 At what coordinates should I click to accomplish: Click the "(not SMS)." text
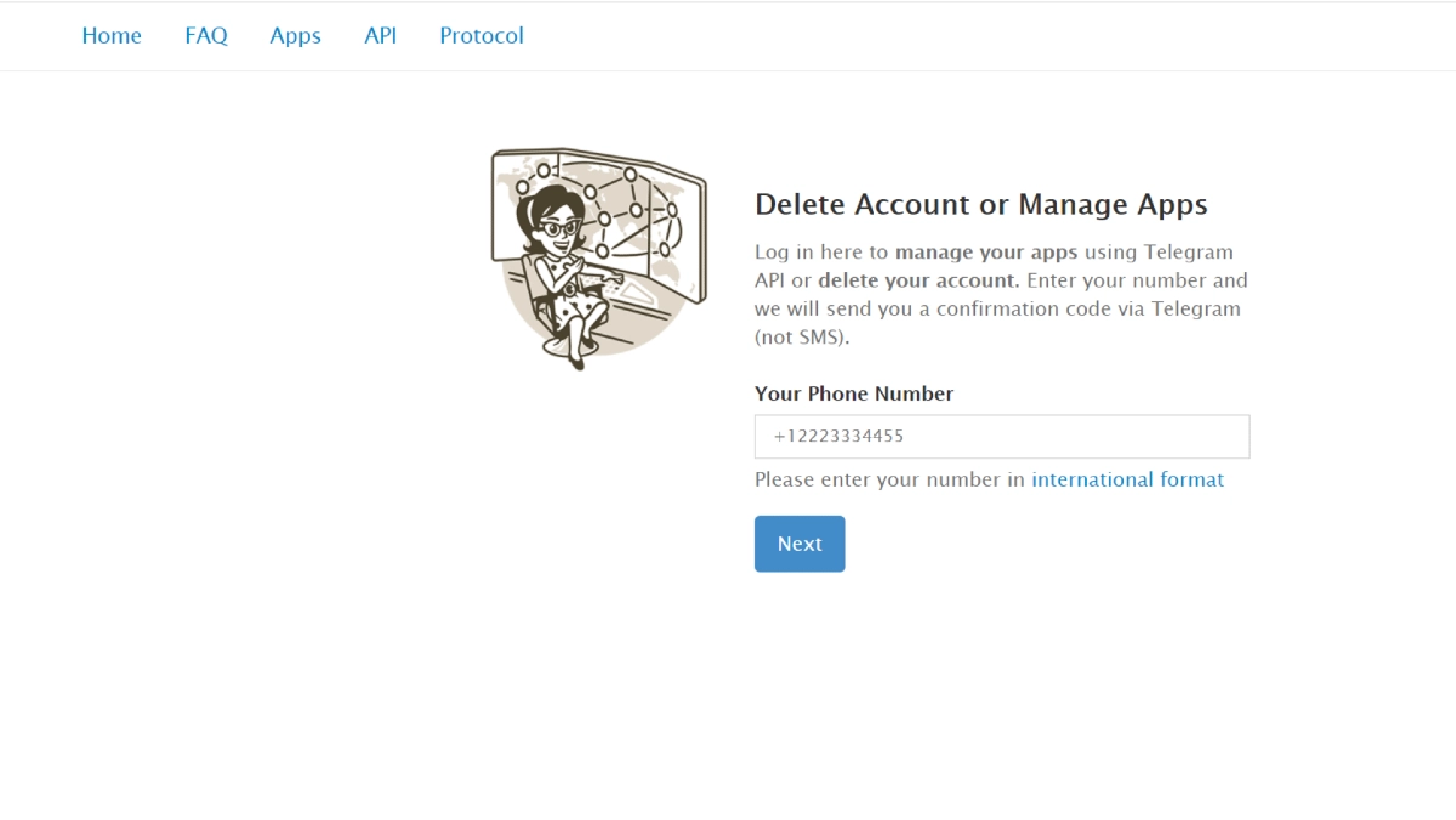(x=802, y=337)
